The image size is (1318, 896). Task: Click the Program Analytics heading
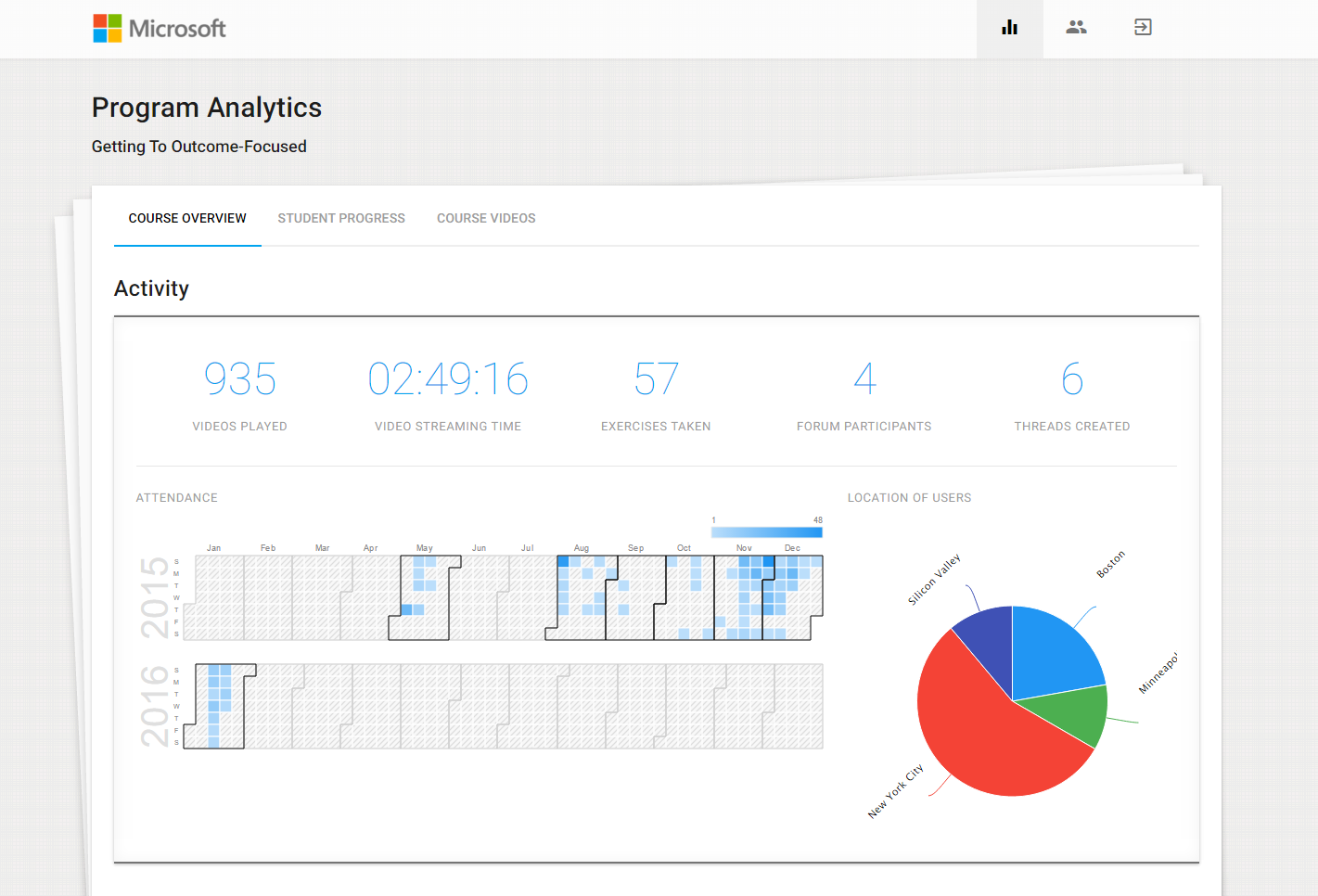click(x=207, y=108)
